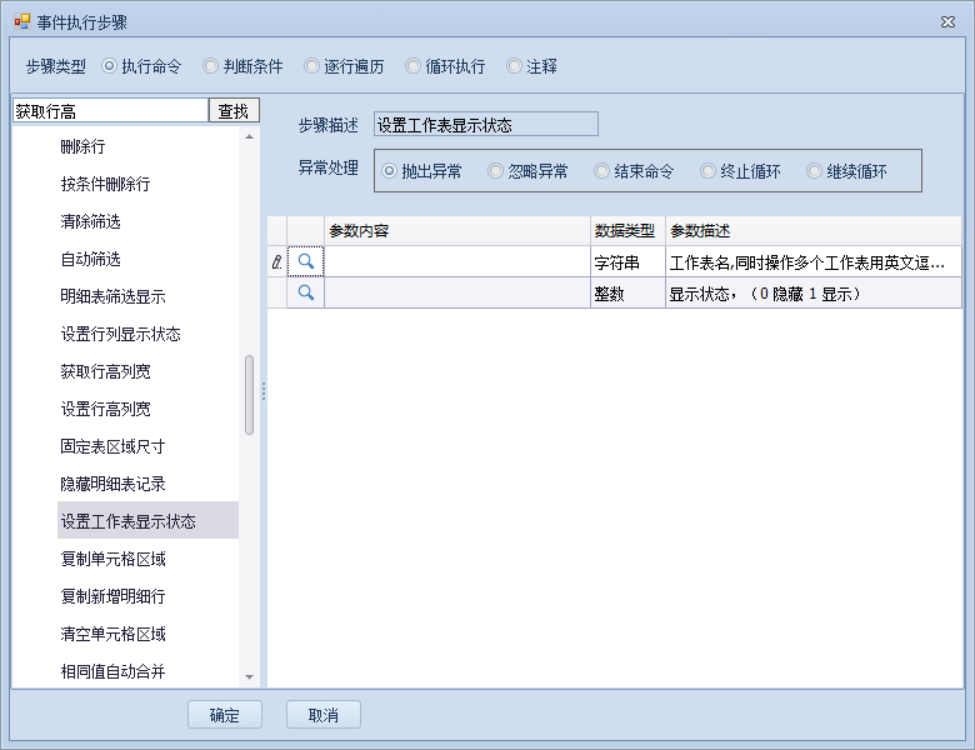Click magnifier icon in the string parameter row
Image resolution: width=975 pixels, height=750 pixels.
point(306,261)
